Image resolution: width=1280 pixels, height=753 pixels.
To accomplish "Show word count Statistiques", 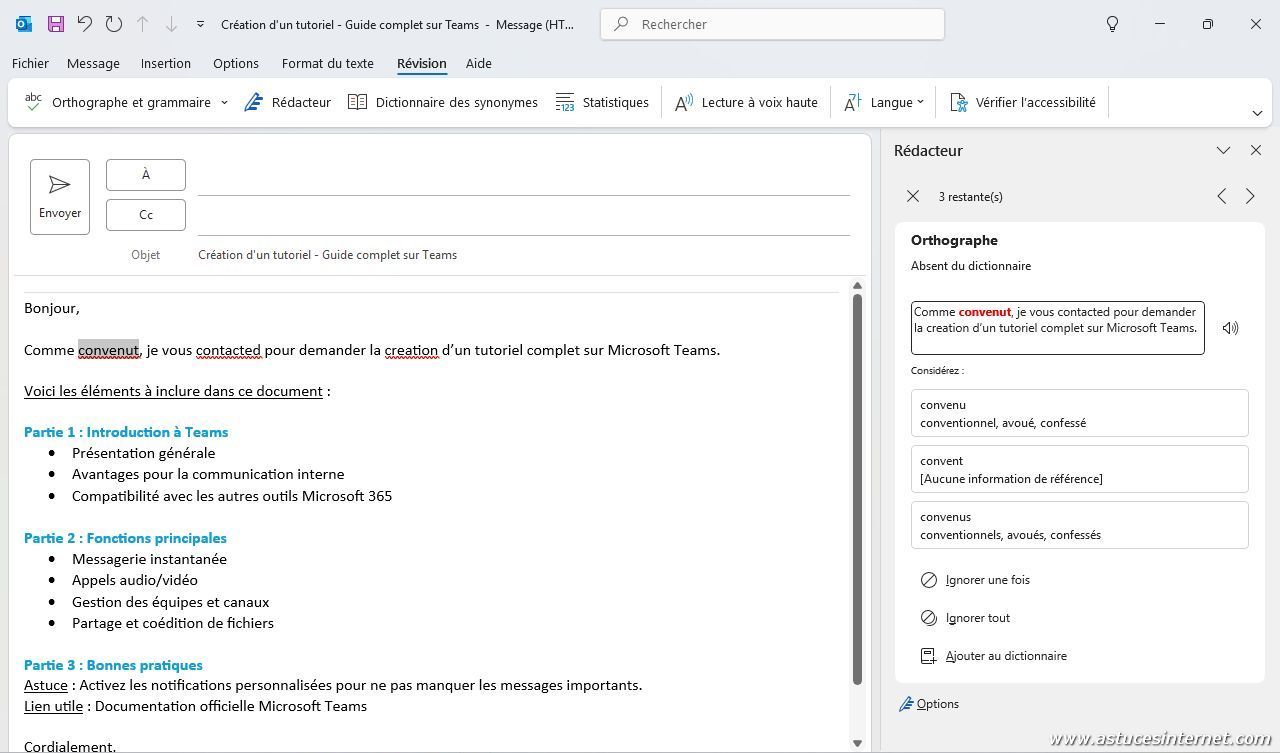I will (x=602, y=102).
